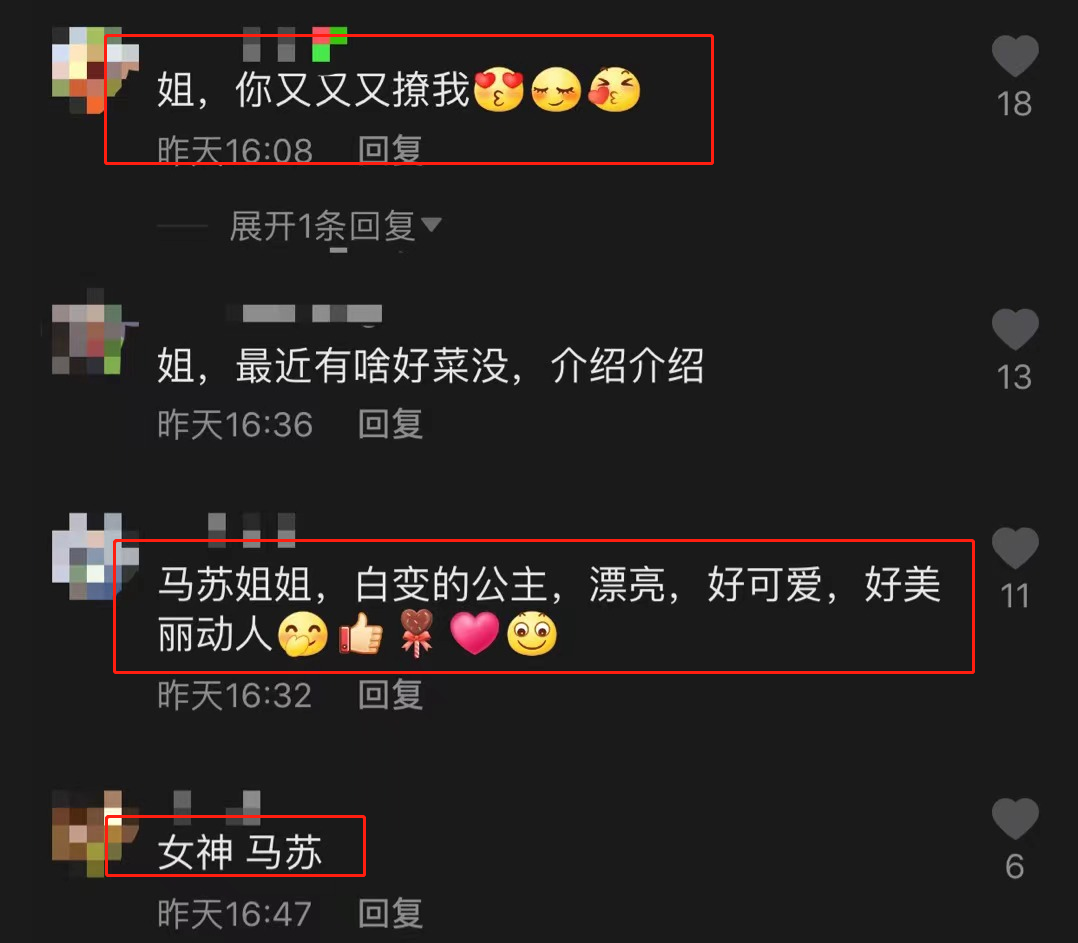This screenshot has width=1078, height=943.
Task: Reply to the 昨天16:36 comment
Action: [390, 424]
